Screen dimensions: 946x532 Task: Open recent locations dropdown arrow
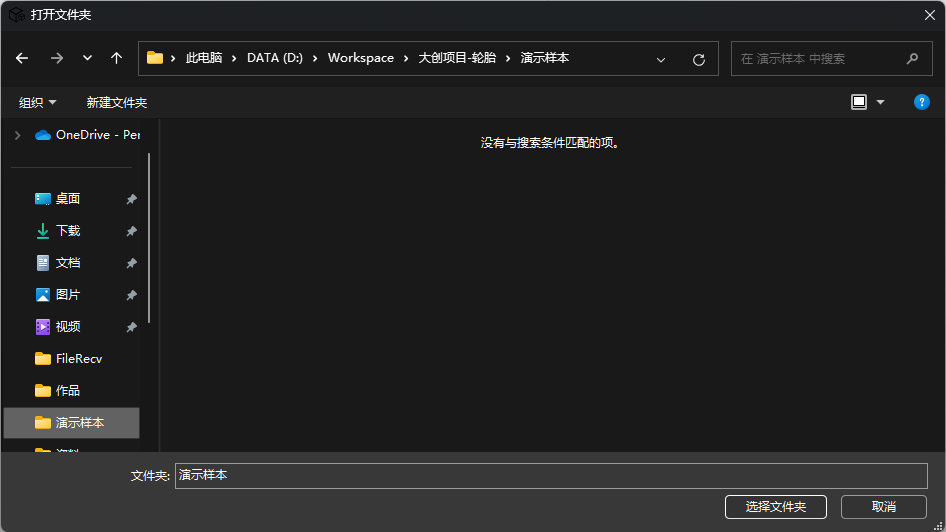click(x=87, y=58)
